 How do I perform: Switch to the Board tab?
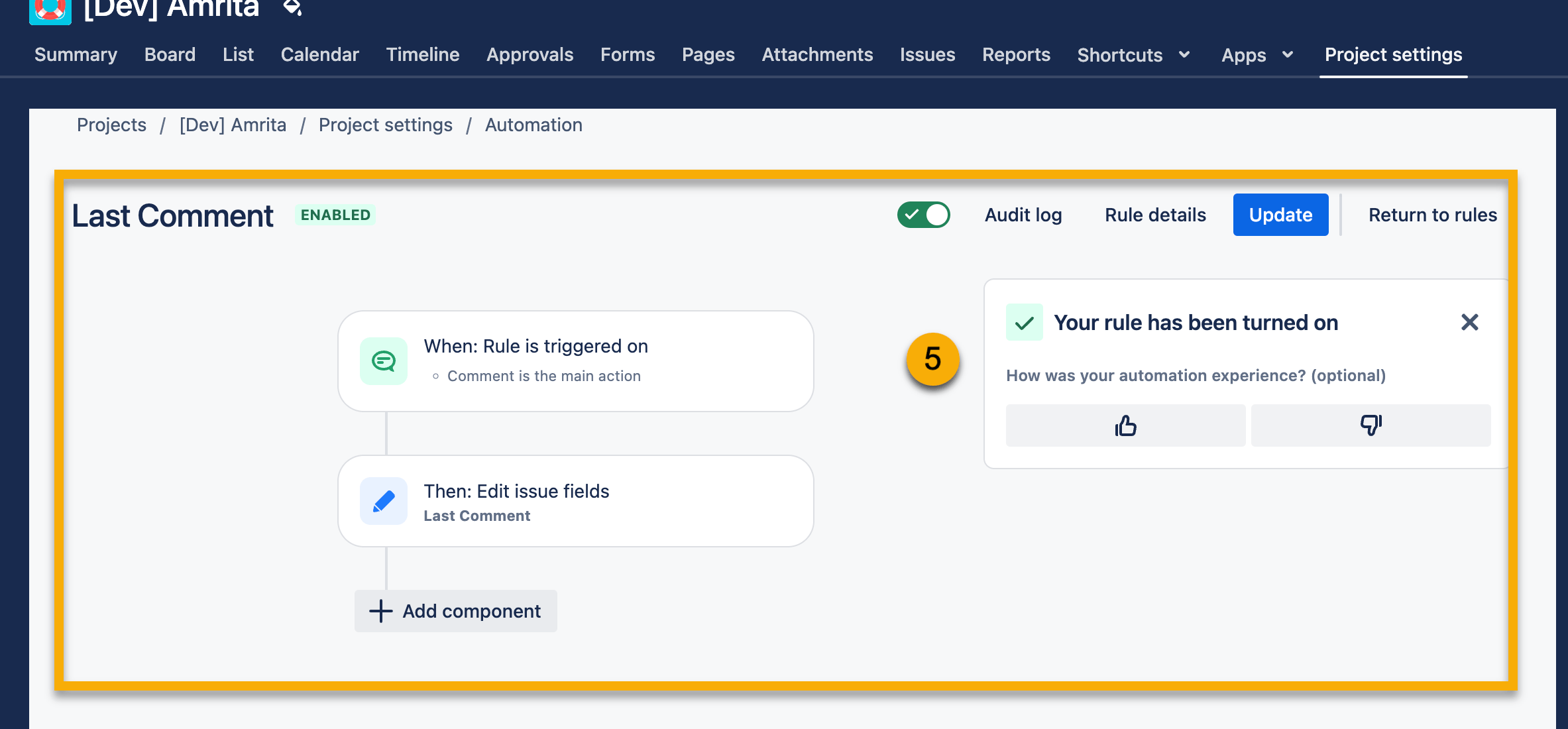coord(170,55)
